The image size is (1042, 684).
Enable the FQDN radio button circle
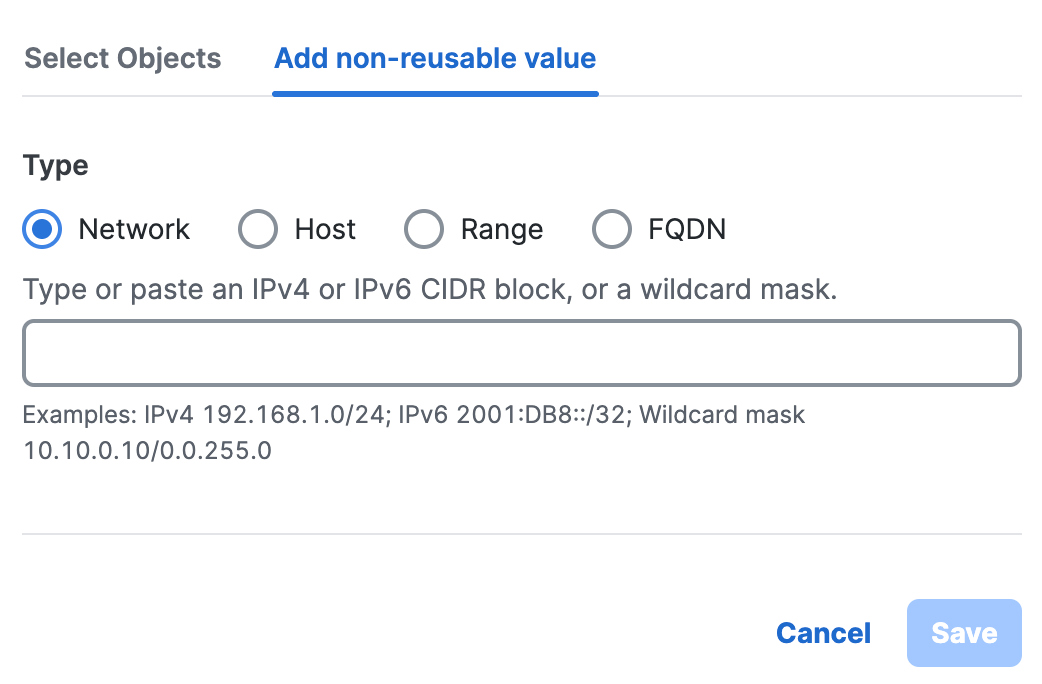(612, 230)
